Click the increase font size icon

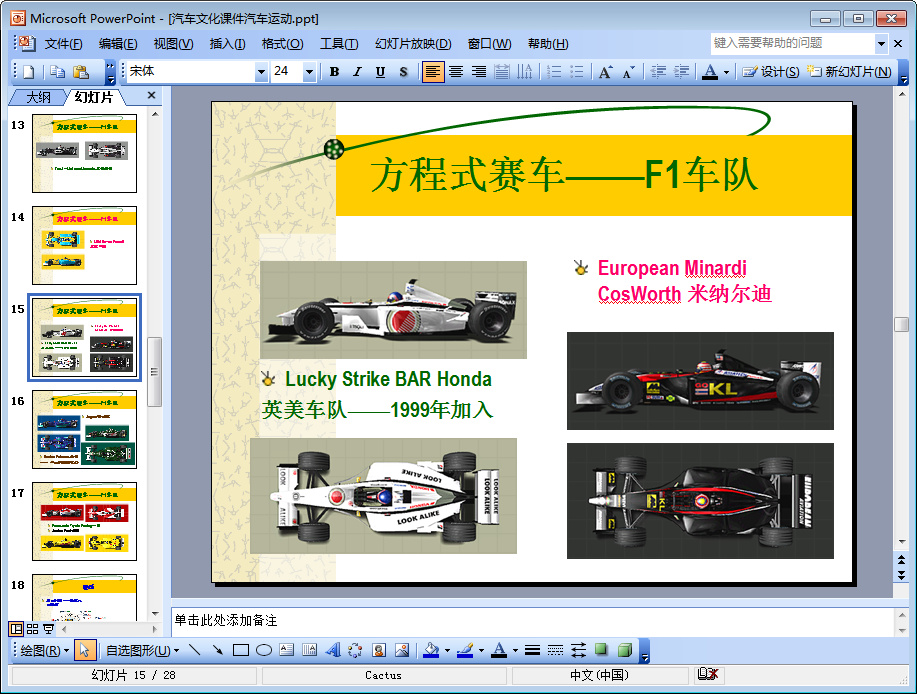[605, 72]
